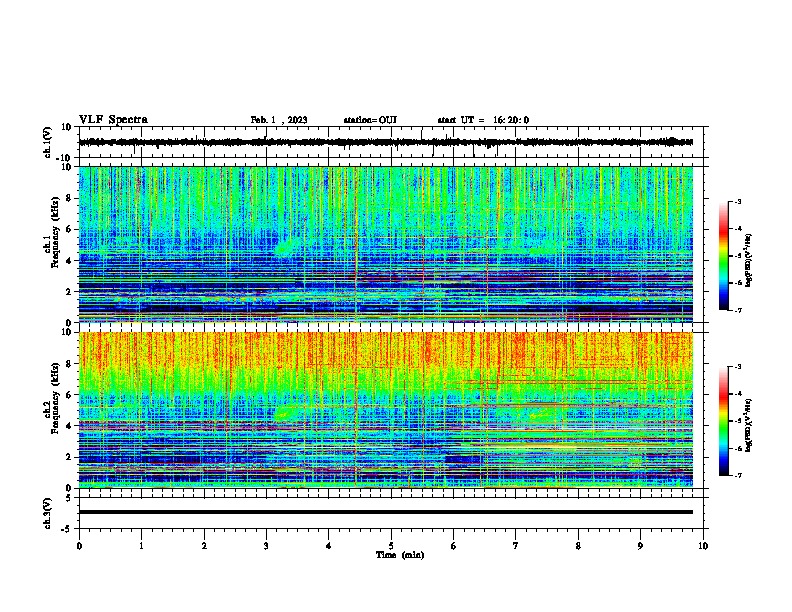Click time axis tick label "8"

pos(578,546)
